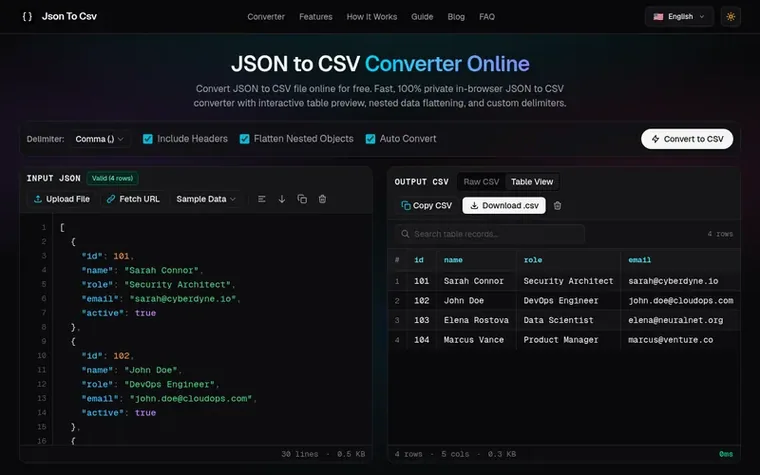The width and height of the screenshot is (760, 475).
Task: Toggle the Include Headers checkbox
Action: [148, 139]
